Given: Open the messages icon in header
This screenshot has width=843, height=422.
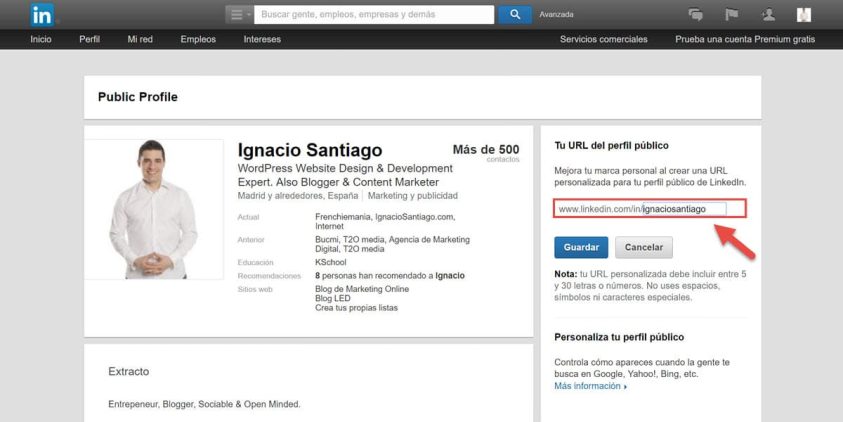Looking at the screenshot, I should [x=695, y=15].
